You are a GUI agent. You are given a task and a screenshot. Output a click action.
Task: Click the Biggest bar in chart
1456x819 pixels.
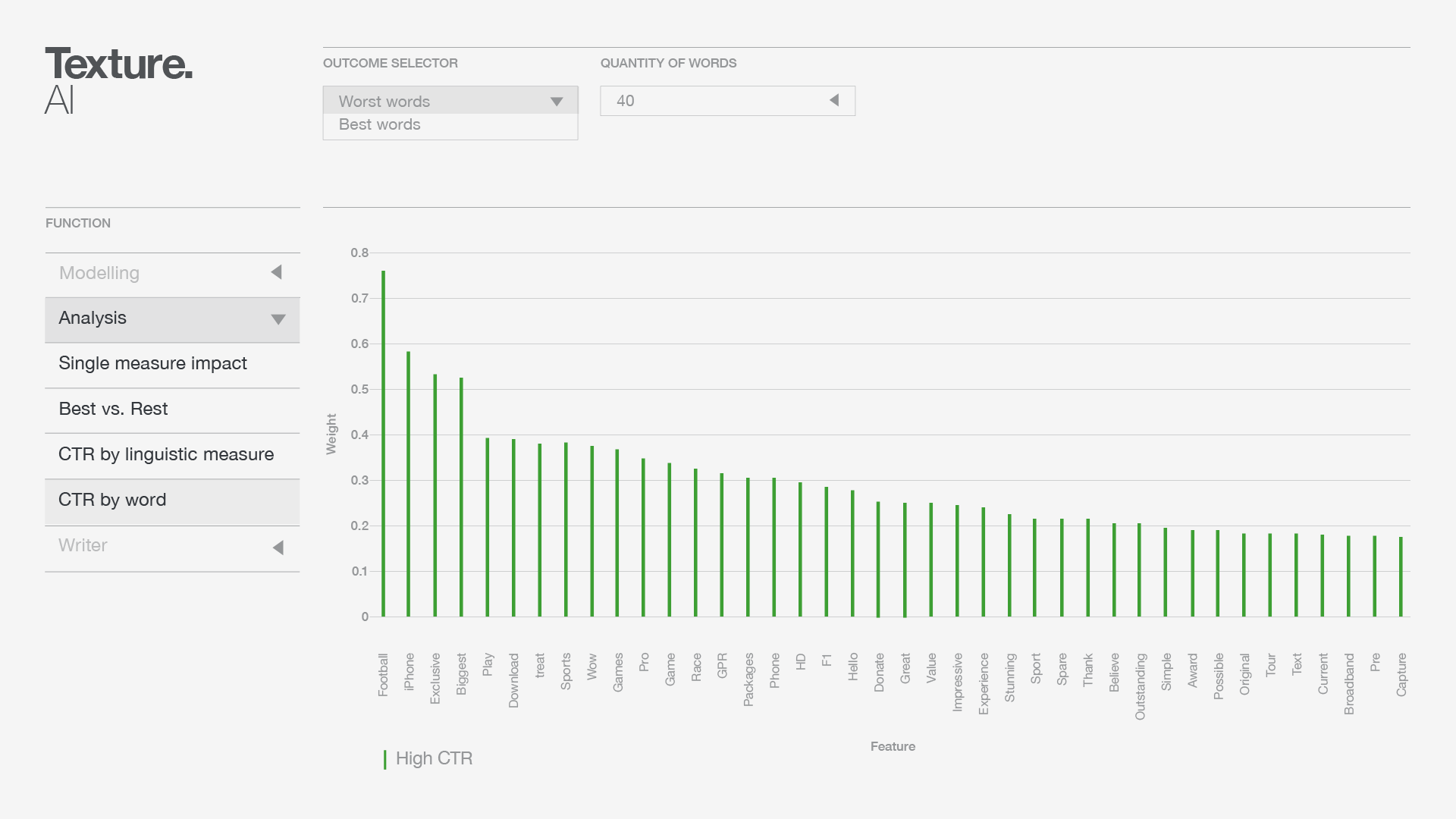tap(461, 500)
